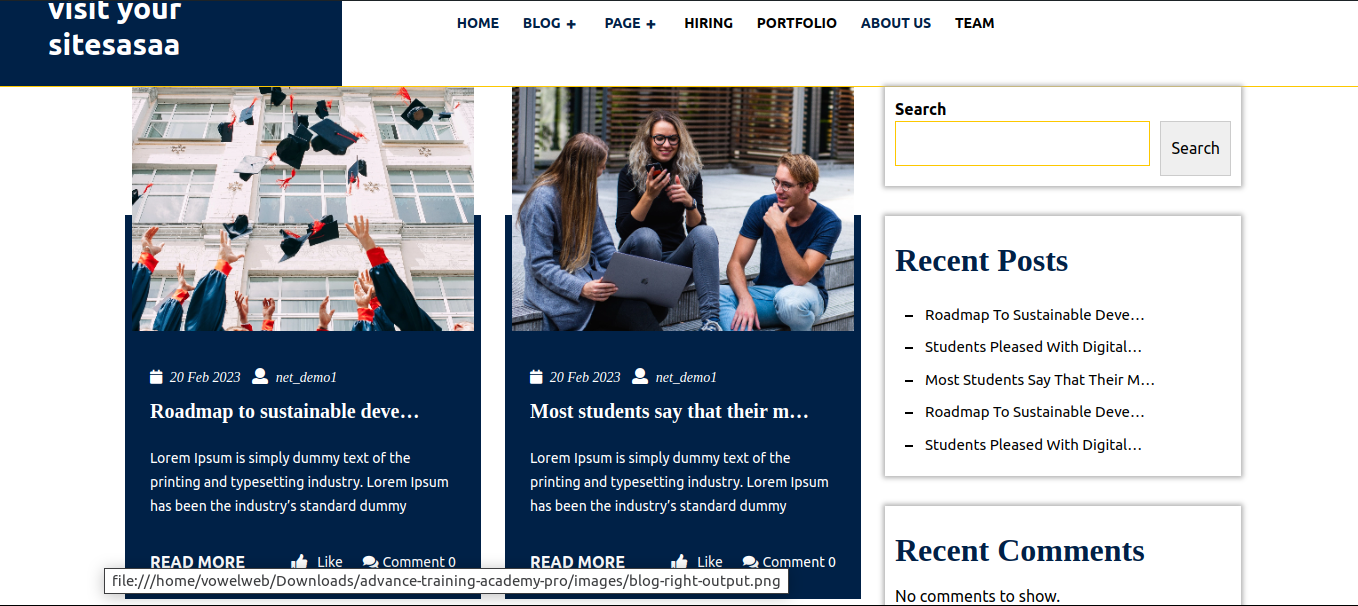Open the TEAM page
1358x606 pixels.
[x=974, y=23]
